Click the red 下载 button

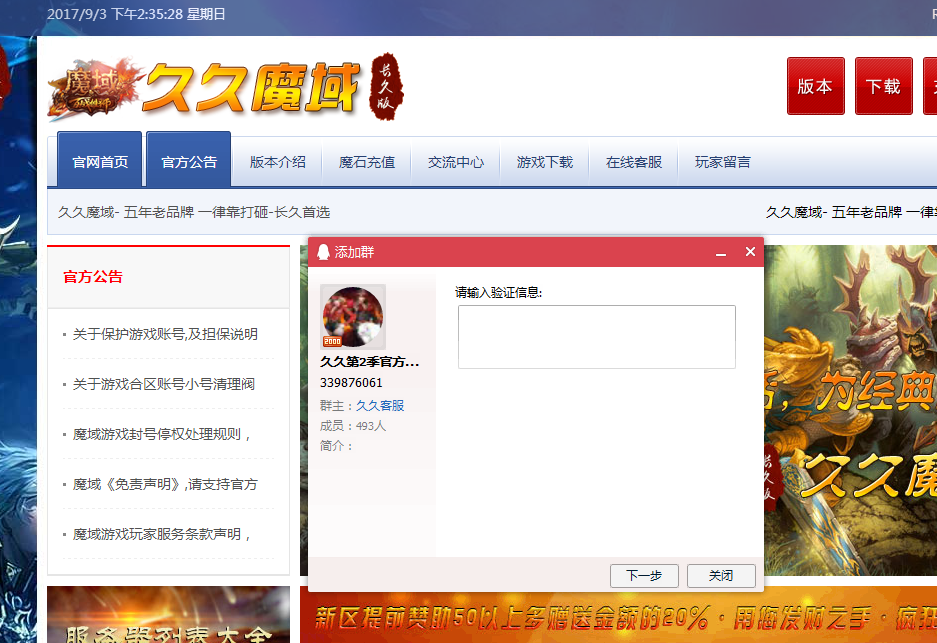[x=883, y=86]
